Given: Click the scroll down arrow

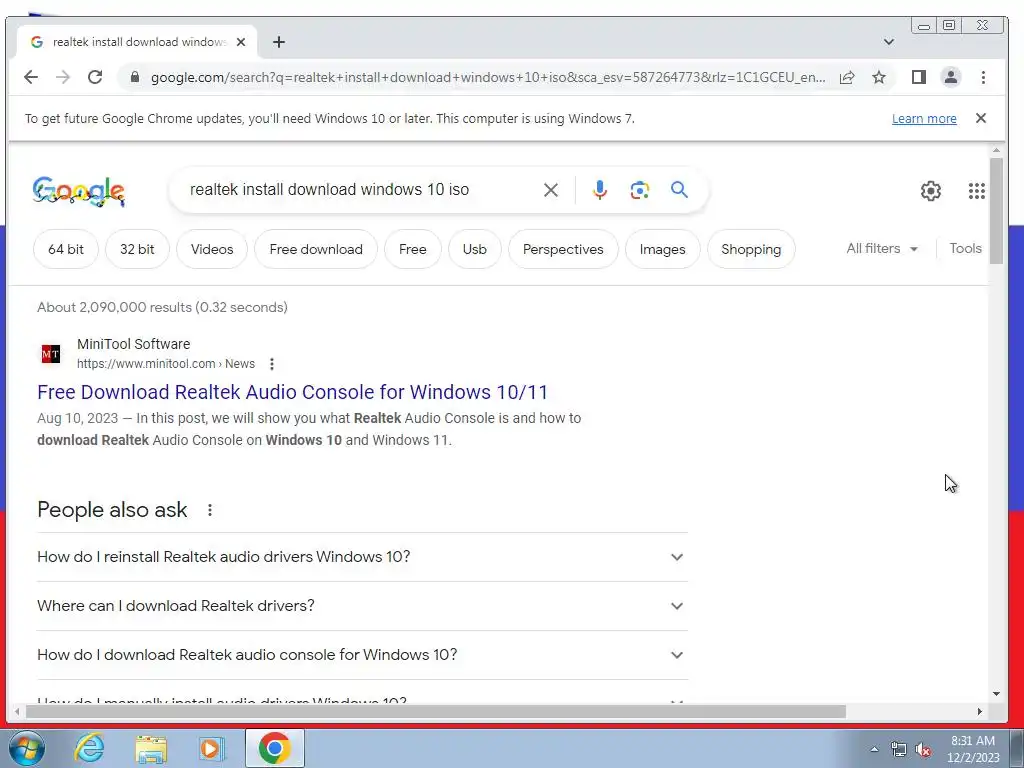Looking at the screenshot, I should [x=996, y=694].
